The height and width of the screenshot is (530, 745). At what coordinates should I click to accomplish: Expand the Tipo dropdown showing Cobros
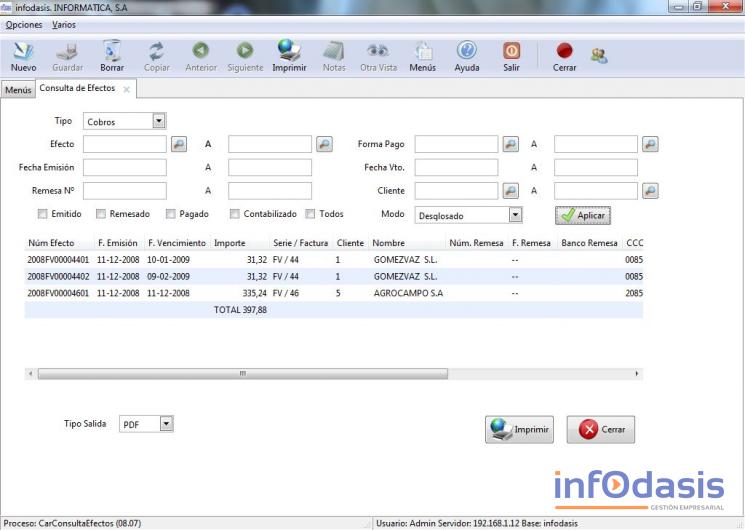159,121
